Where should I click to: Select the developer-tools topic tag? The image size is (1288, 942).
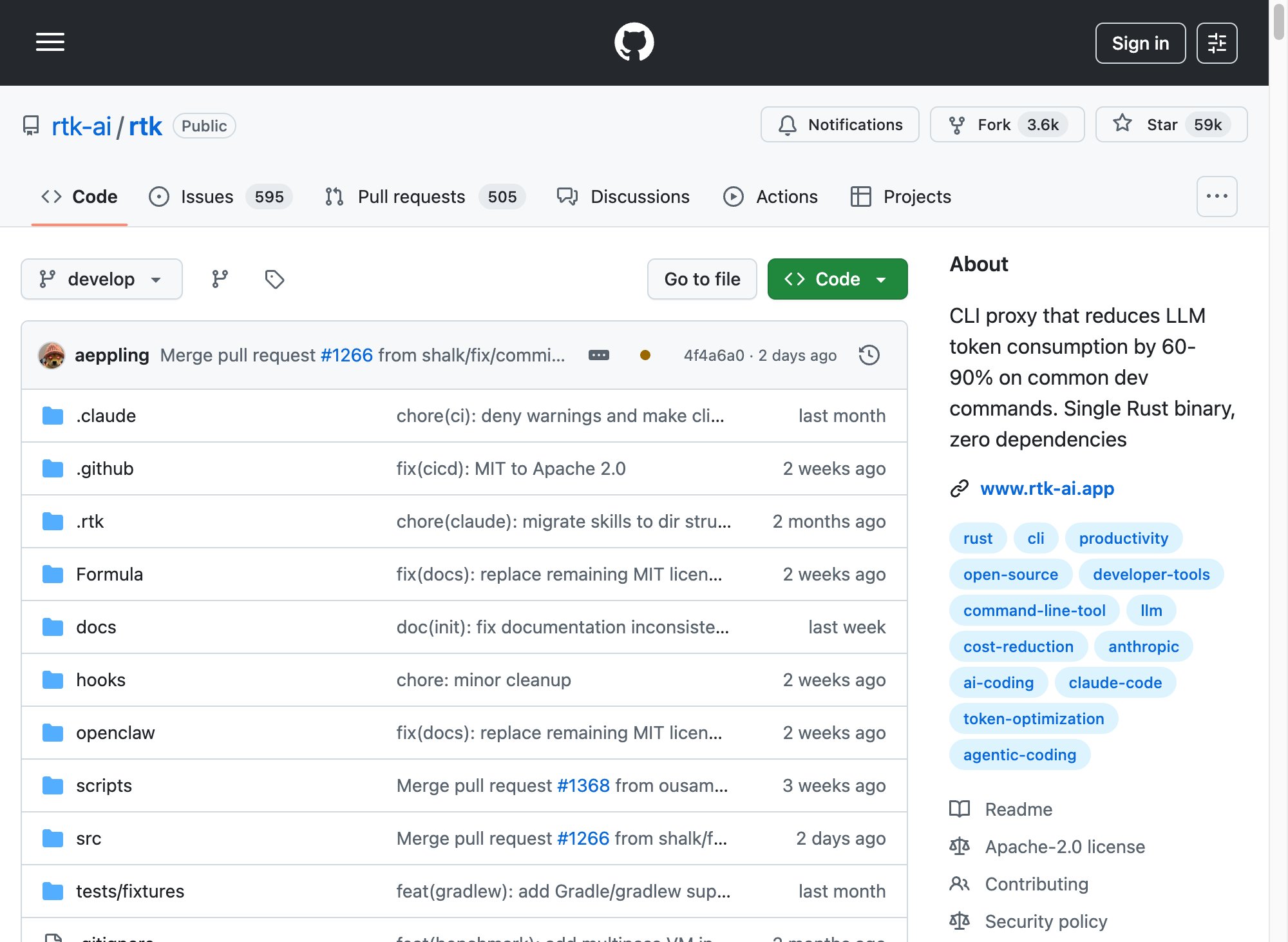click(x=1151, y=574)
